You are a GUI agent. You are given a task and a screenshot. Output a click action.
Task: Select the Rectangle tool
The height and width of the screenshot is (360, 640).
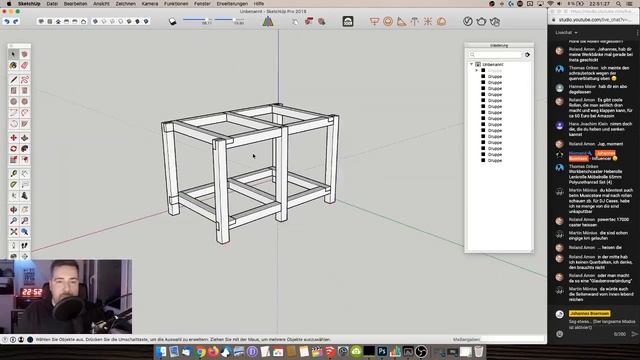(x=13, y=91)
